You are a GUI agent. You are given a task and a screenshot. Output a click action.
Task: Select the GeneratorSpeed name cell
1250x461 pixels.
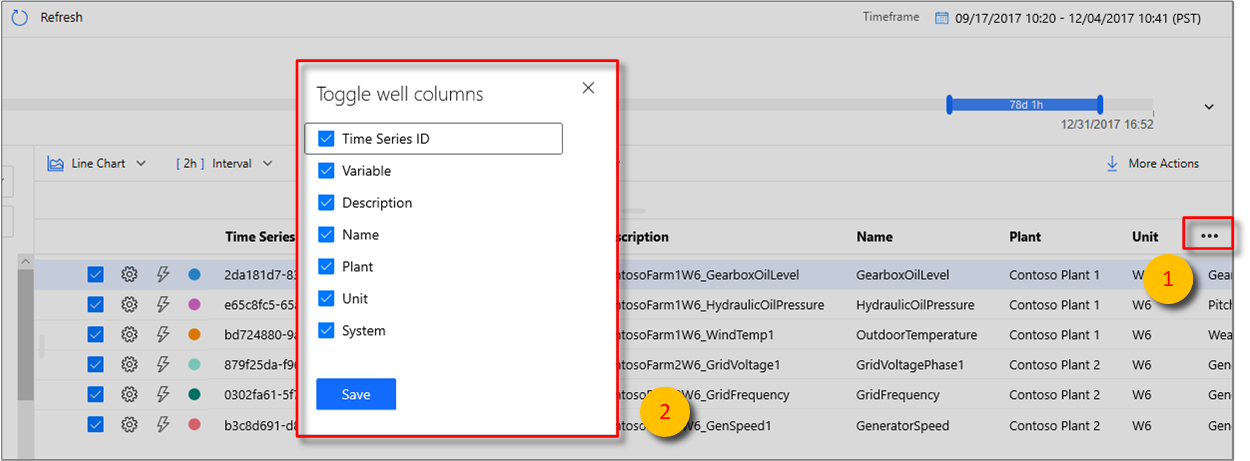(x=902, y=425)
